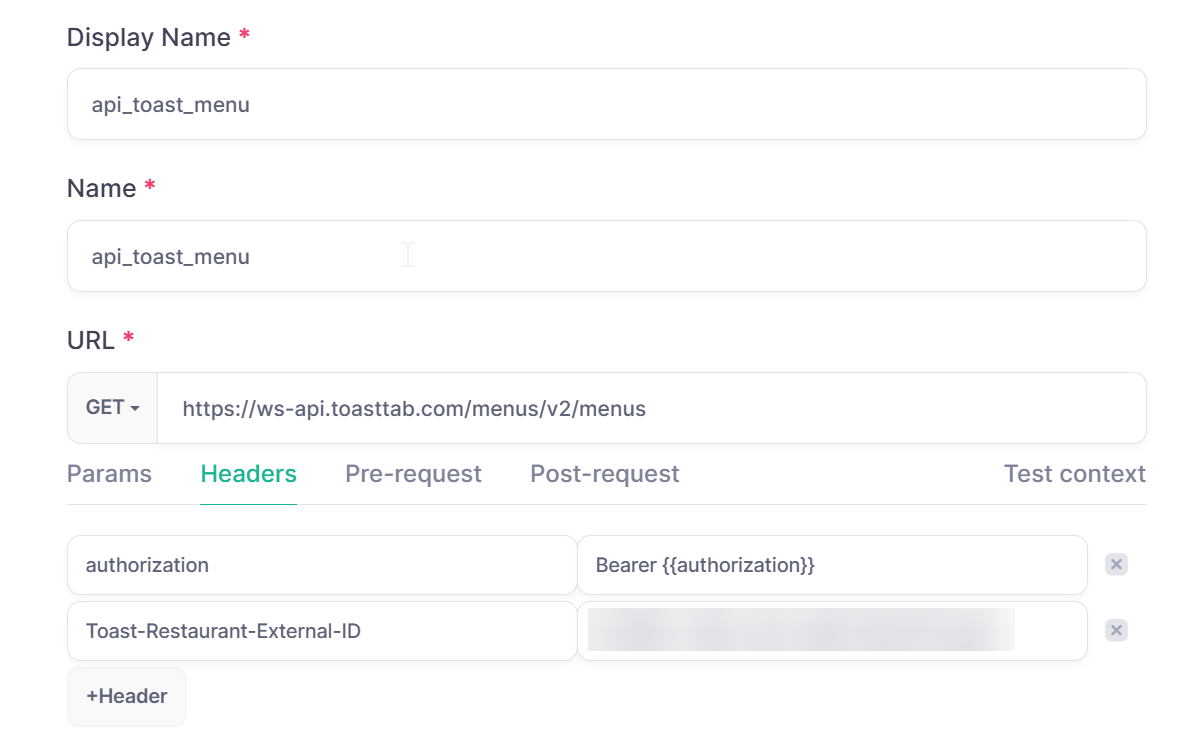Click the blurred header value field
1204x734 pixels.
pos(832,631)
